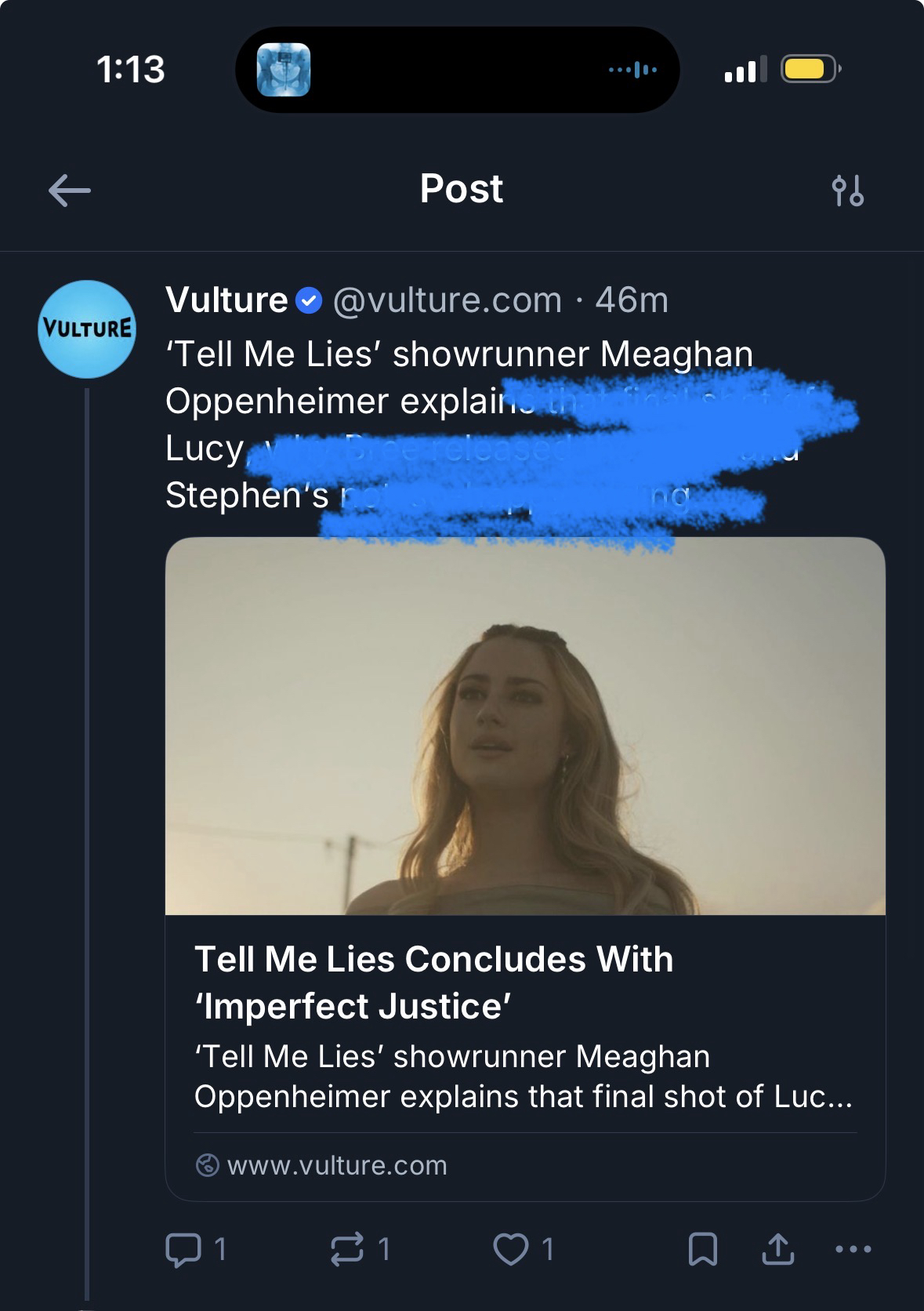Bookmark this Vulture post
Viewport: 924px width, 1311px height.
(x=702, y=1250)
